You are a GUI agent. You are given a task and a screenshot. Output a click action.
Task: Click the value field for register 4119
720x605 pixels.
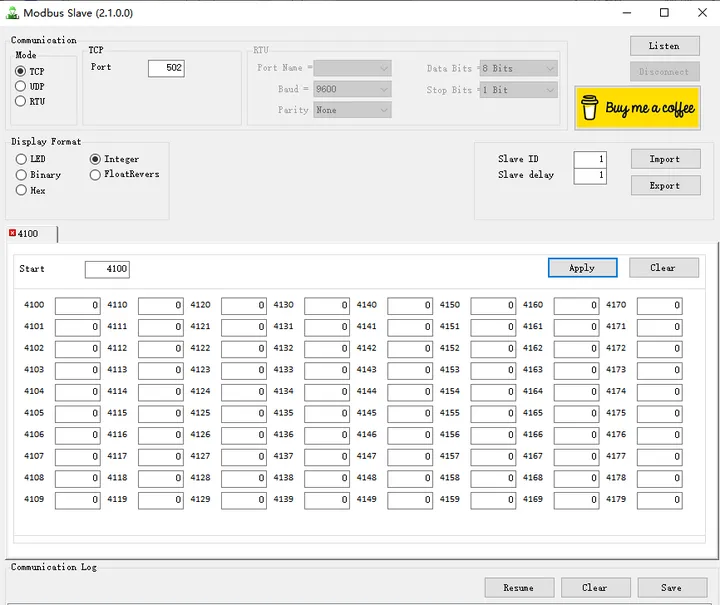click(x=161, y=500)
